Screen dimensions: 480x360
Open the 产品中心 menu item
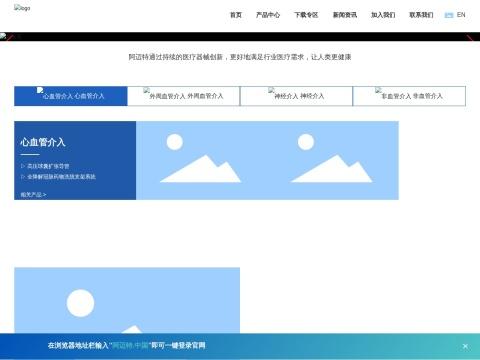click(x=268, y=15)
